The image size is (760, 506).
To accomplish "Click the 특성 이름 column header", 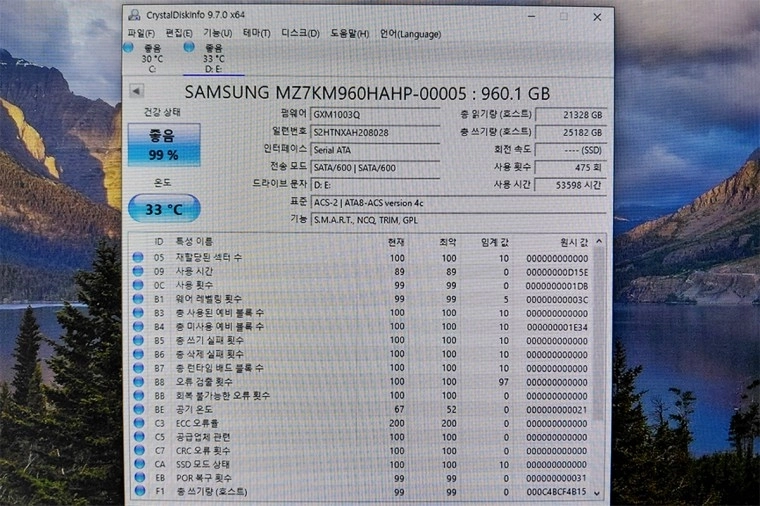I will [x=194, y=241].
